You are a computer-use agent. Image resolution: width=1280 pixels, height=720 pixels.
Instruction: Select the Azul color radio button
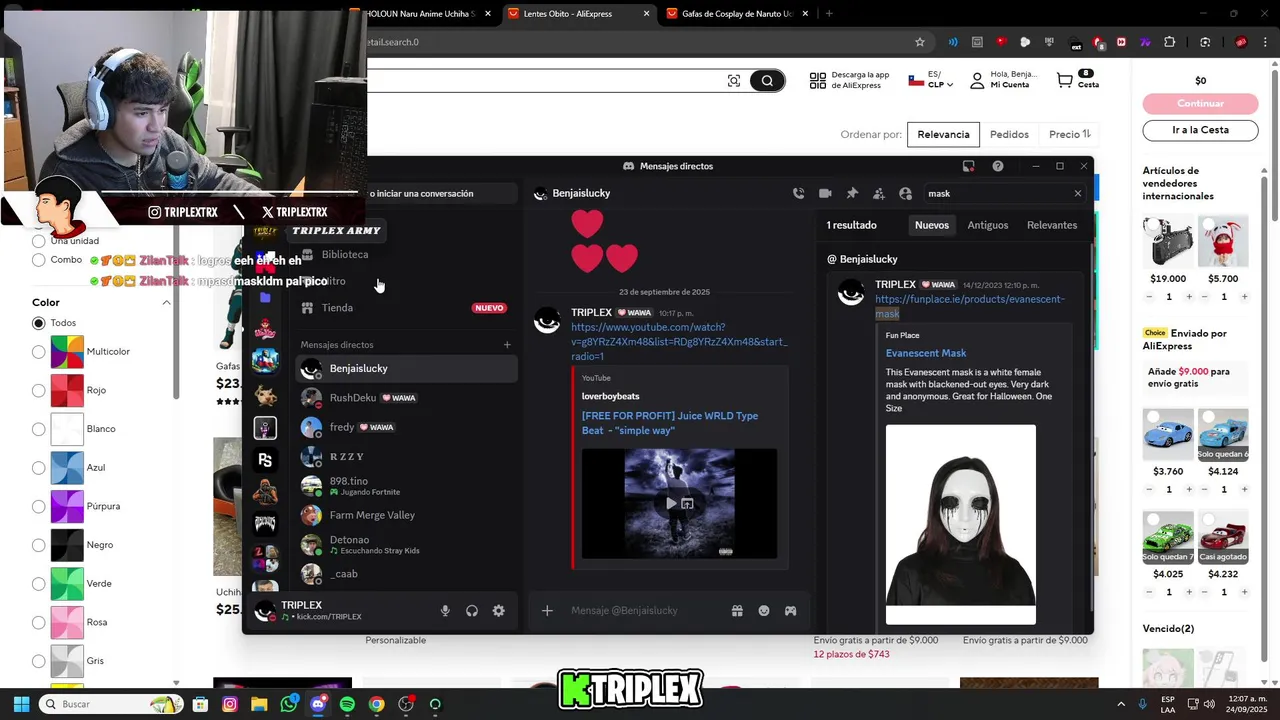[x=39, y=467]
